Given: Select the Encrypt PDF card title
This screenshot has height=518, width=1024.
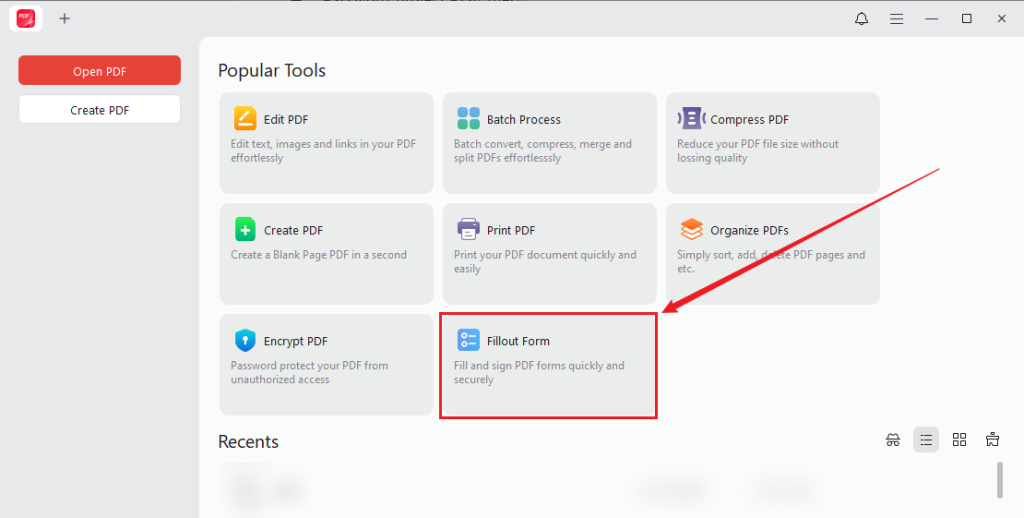Looking at the screenshot, I should tap(296, 341).
